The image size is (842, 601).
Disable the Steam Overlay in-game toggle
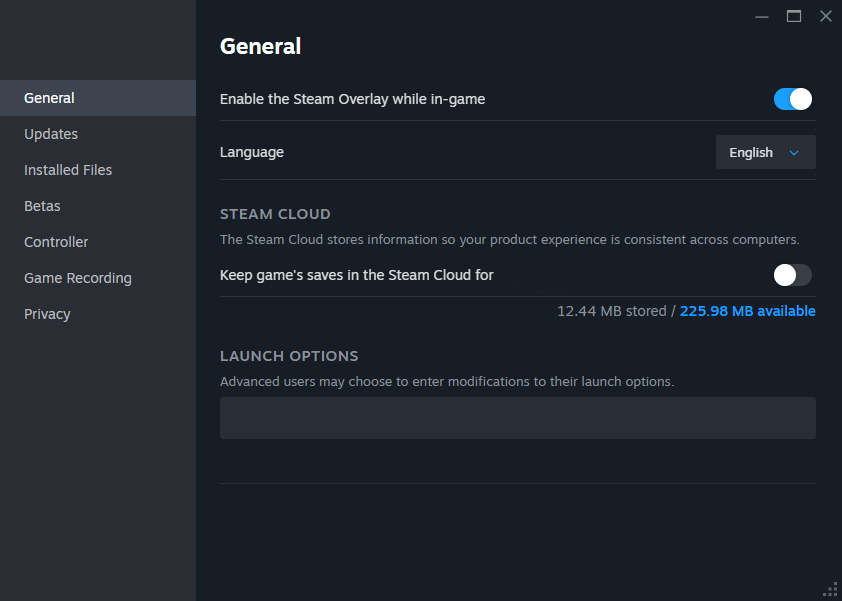coord(792,99)
